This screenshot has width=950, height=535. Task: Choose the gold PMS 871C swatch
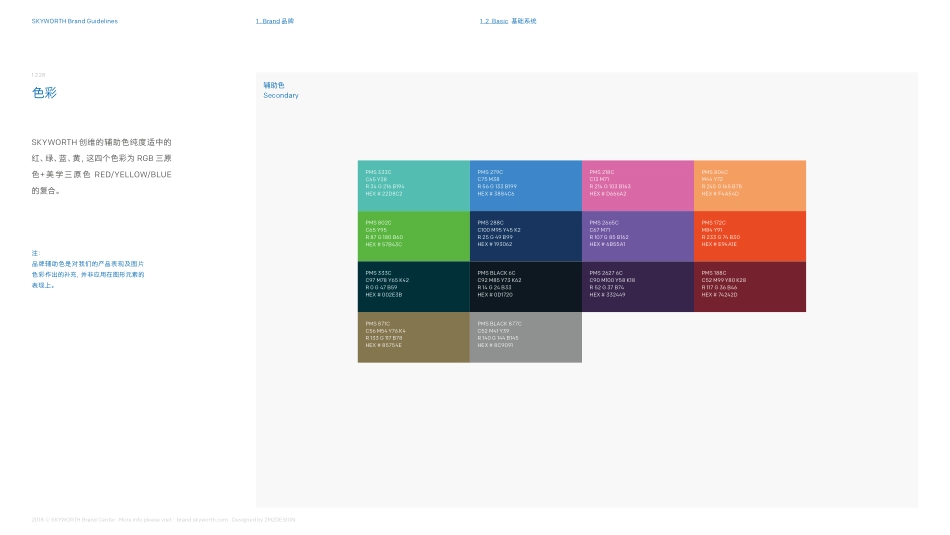pos(413,337)
